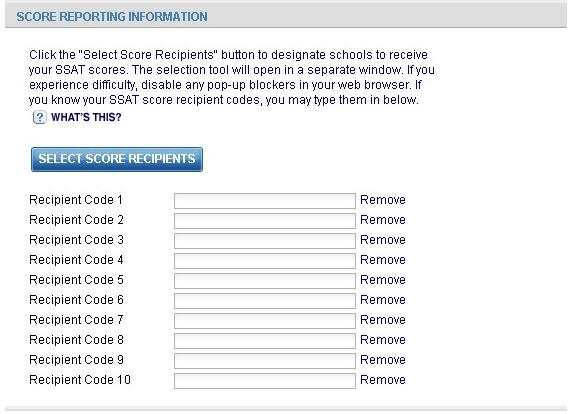Focus the Recipient Code 7 input field
Viewport: 575px width, 414px height.
click(x=265, y=320)
